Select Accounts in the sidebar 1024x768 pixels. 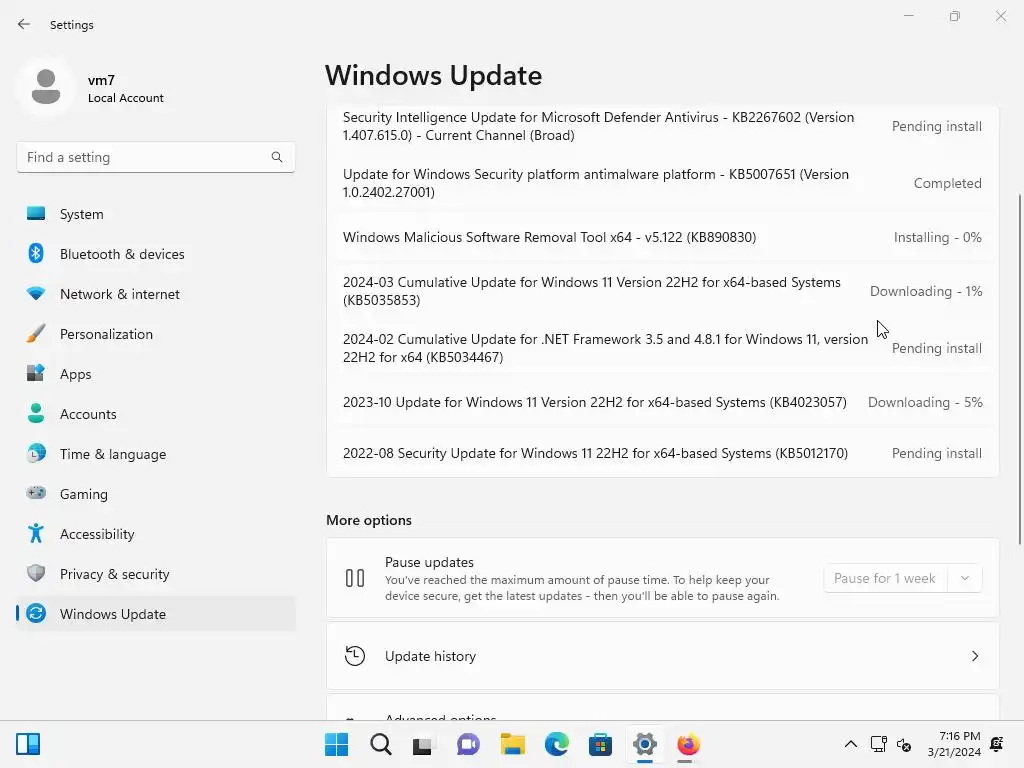[155, 414]
